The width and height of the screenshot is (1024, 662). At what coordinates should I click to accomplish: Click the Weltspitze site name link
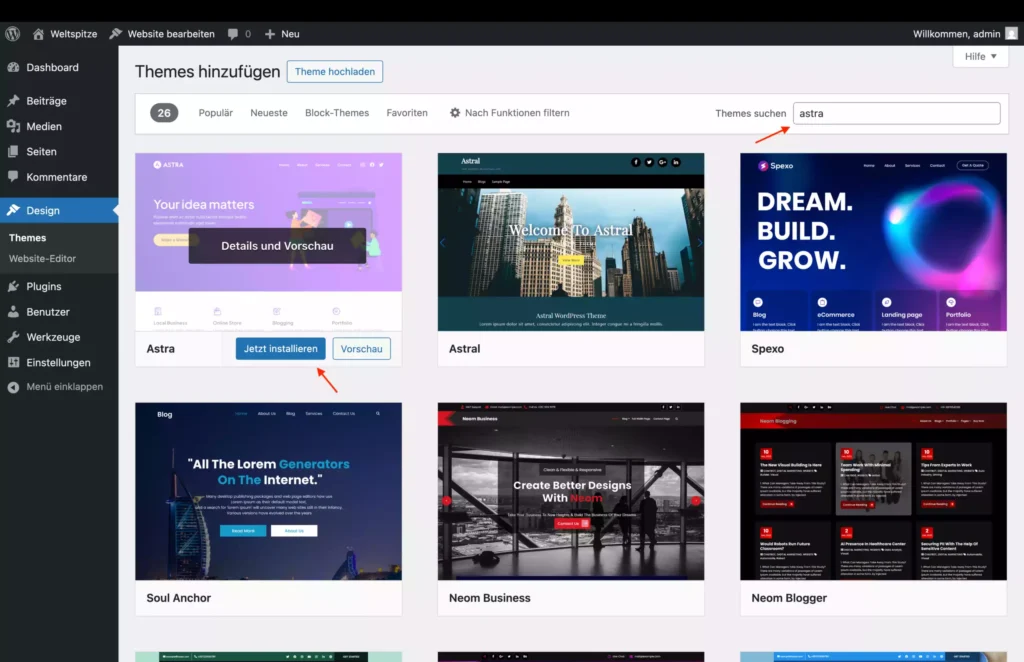(x=73, y=34)
